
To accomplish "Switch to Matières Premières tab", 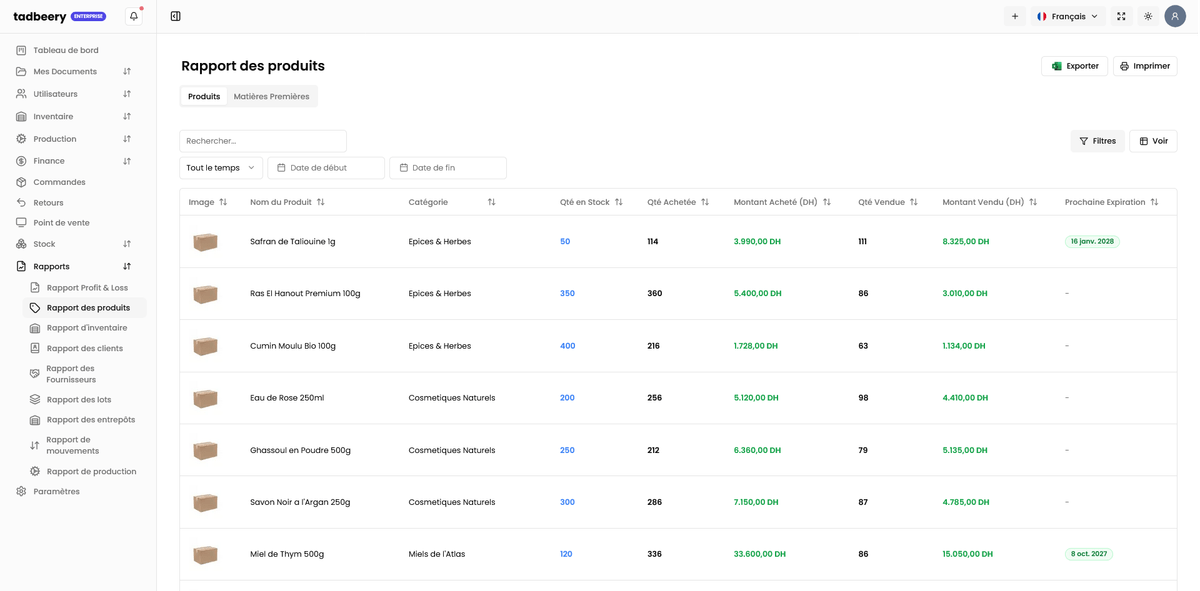I will tap(271, 96).
